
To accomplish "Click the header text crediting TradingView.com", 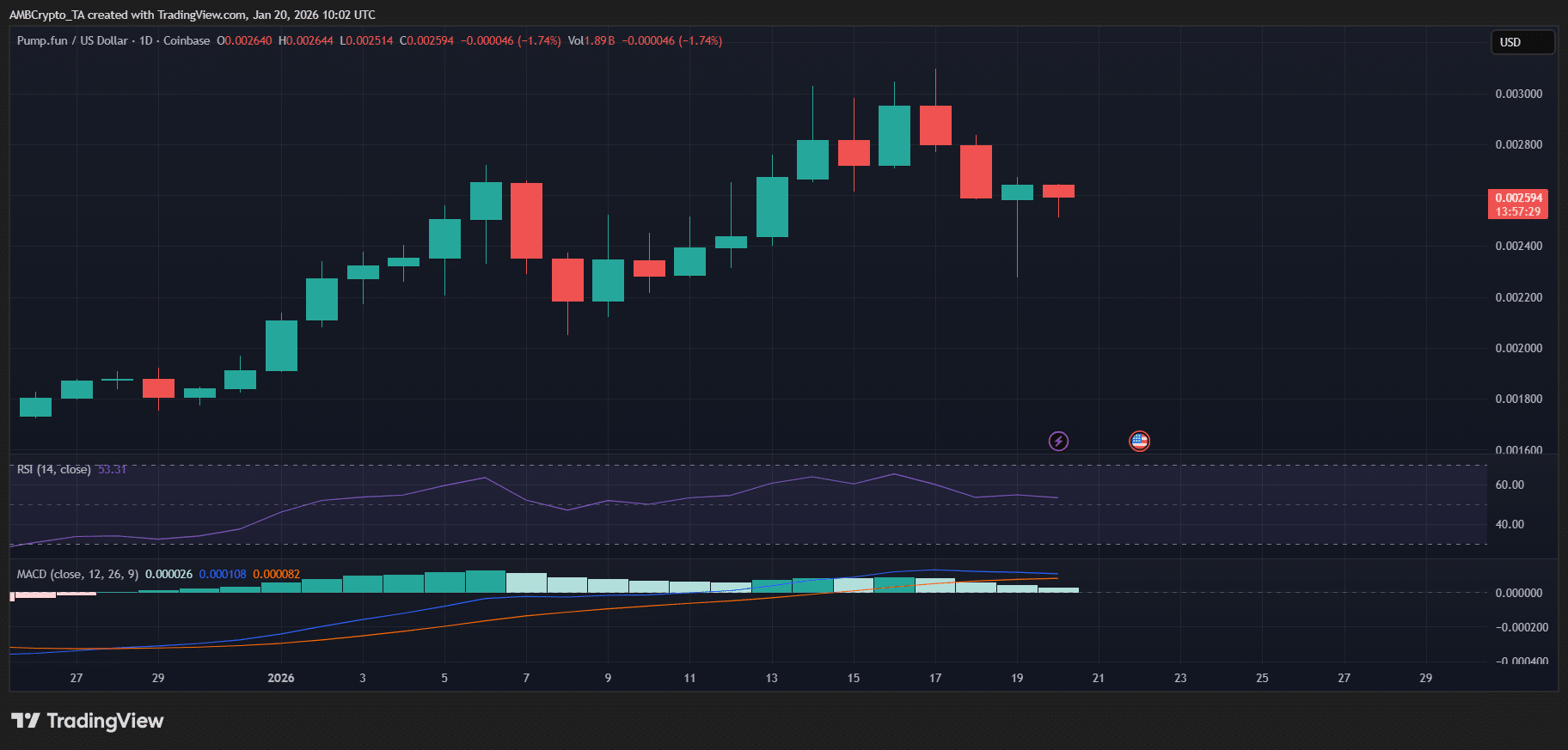I will point(192,15).
